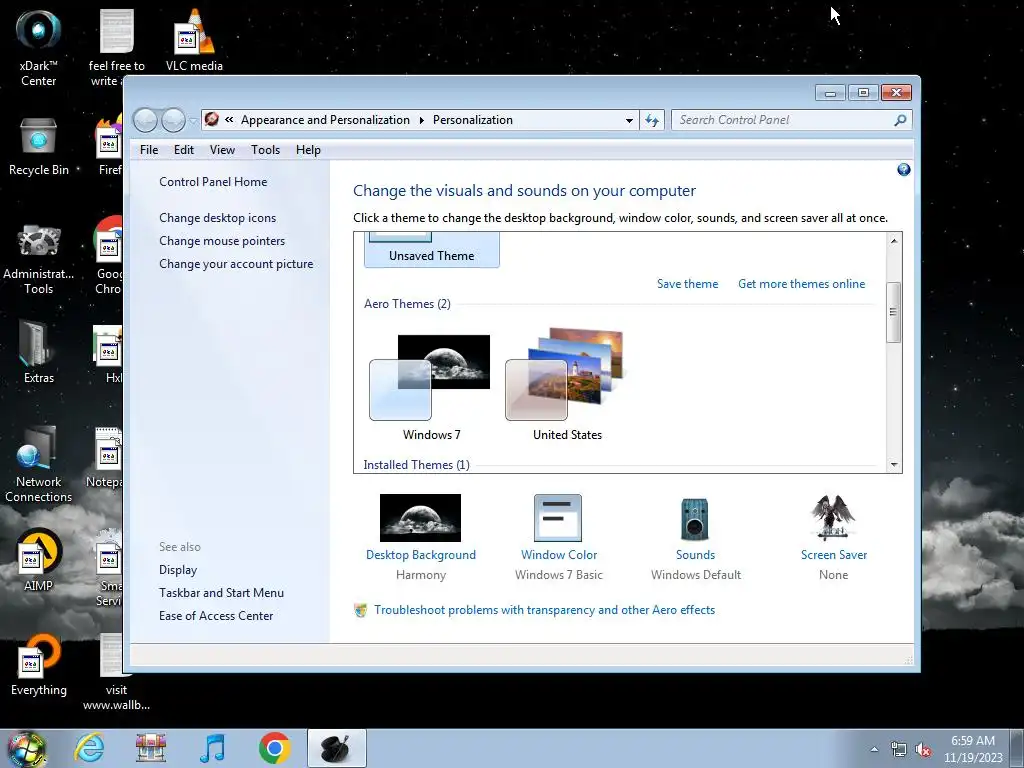Open Network Connections desktop icon
The width and height of the screenshot is (1024, 768).
[x=39, y=464]
